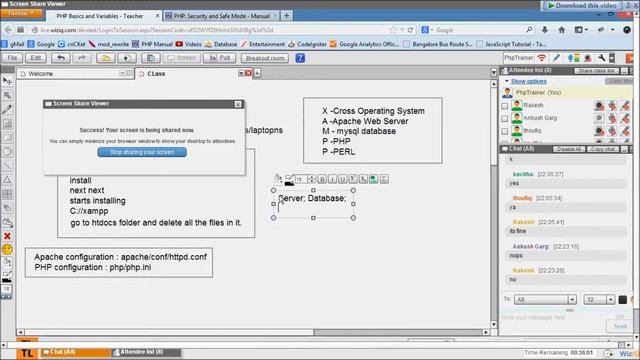Open the blue help question-mark icon
Image resolution: width=640 pixels, height=360 pixels.
point(300,58)
